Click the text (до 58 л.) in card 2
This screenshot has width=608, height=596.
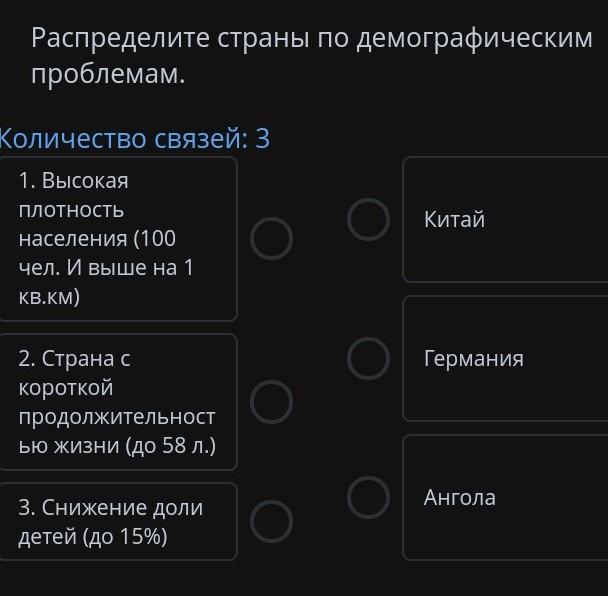pyautogui.click(x=171, y=445)
